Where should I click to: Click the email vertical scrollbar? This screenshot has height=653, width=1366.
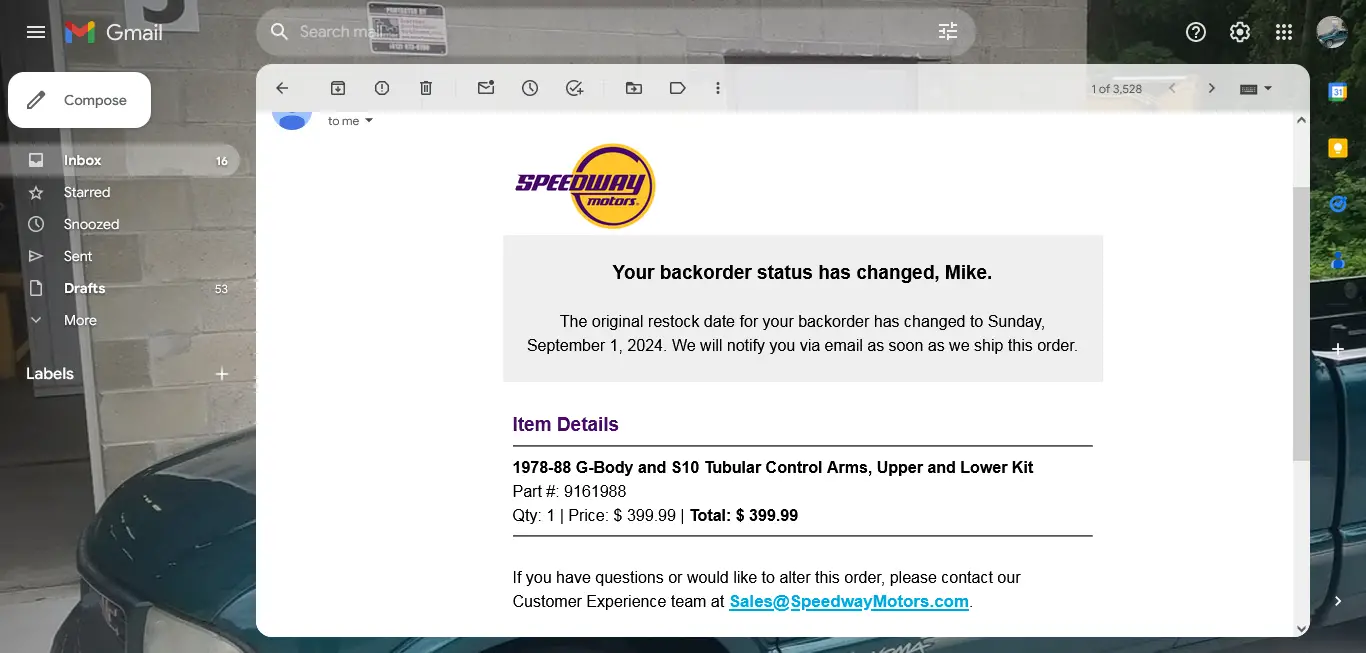point(1301,323)
